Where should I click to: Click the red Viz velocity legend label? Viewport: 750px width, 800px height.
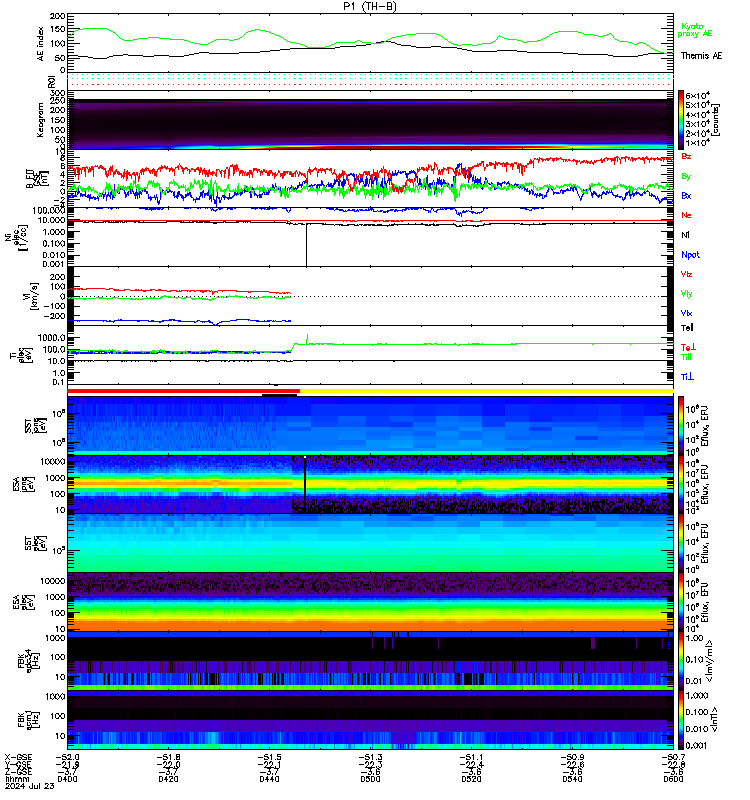(686, 274)
